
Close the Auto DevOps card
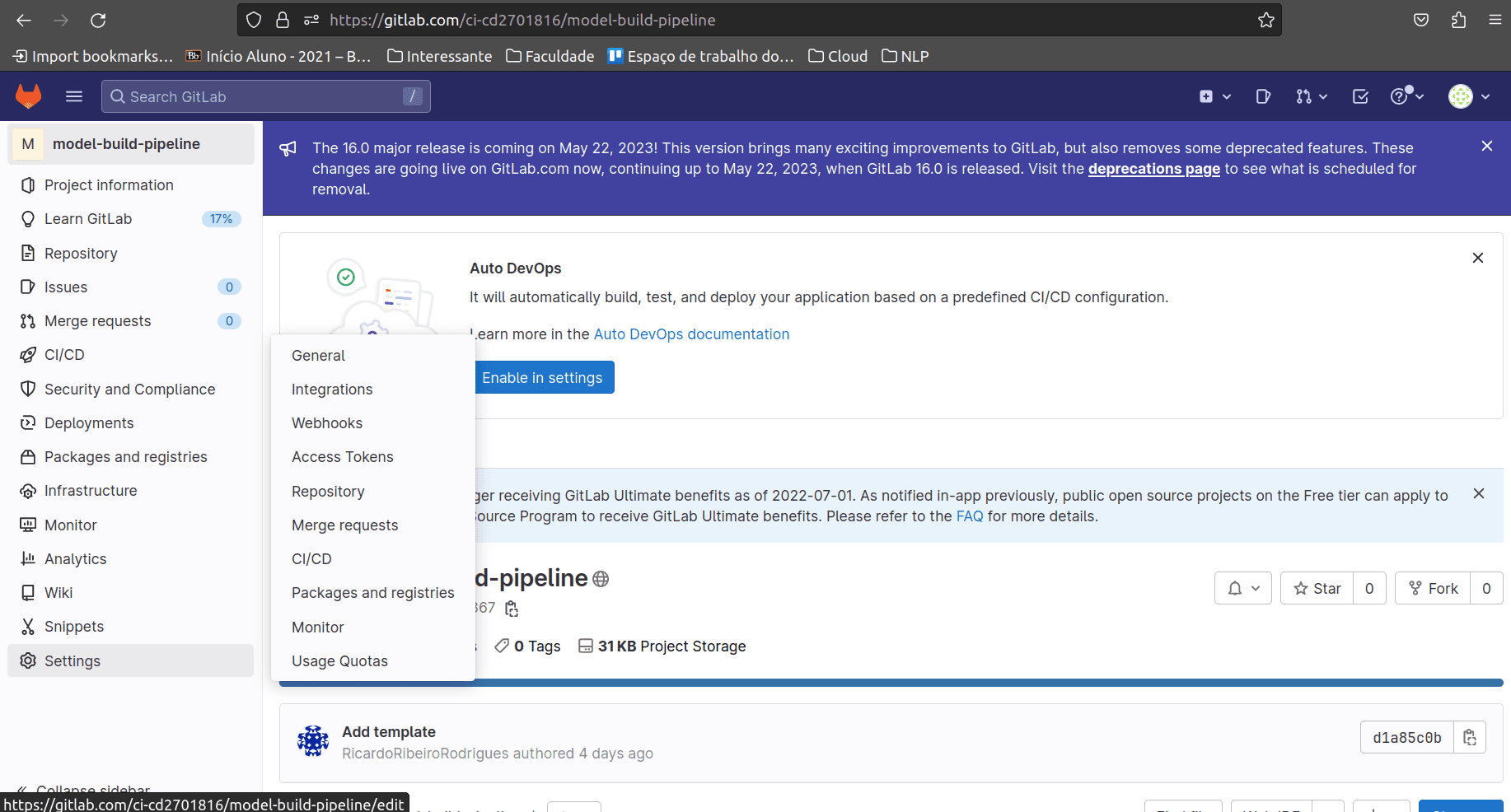click(1478, 258)
